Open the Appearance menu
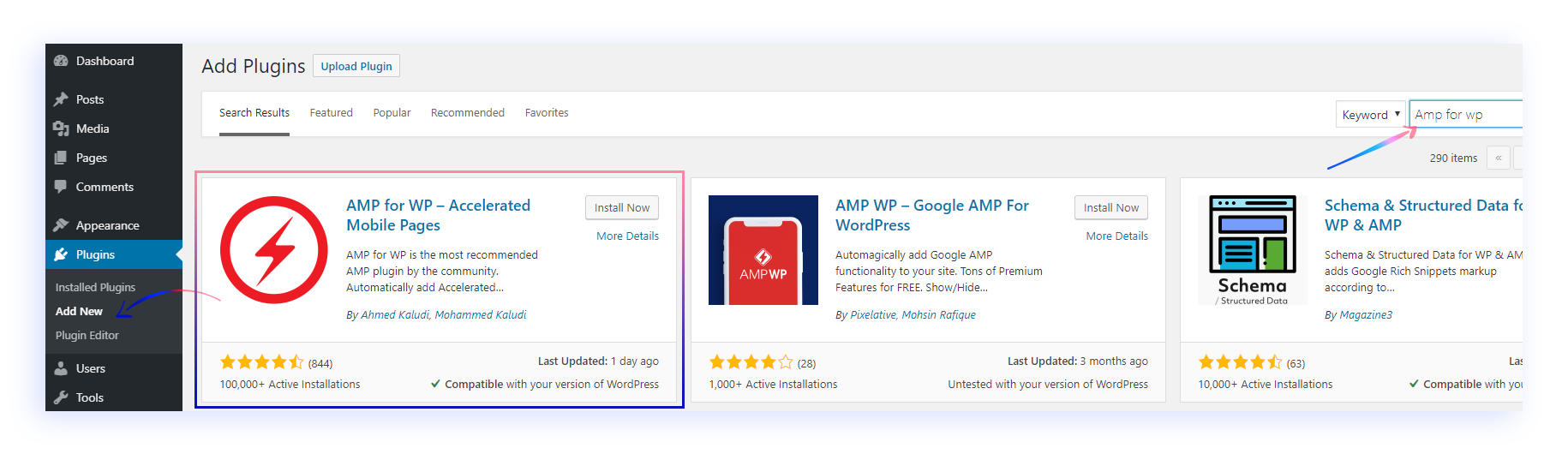Viewport: 1568px width, 454px height. coord(114,225)
